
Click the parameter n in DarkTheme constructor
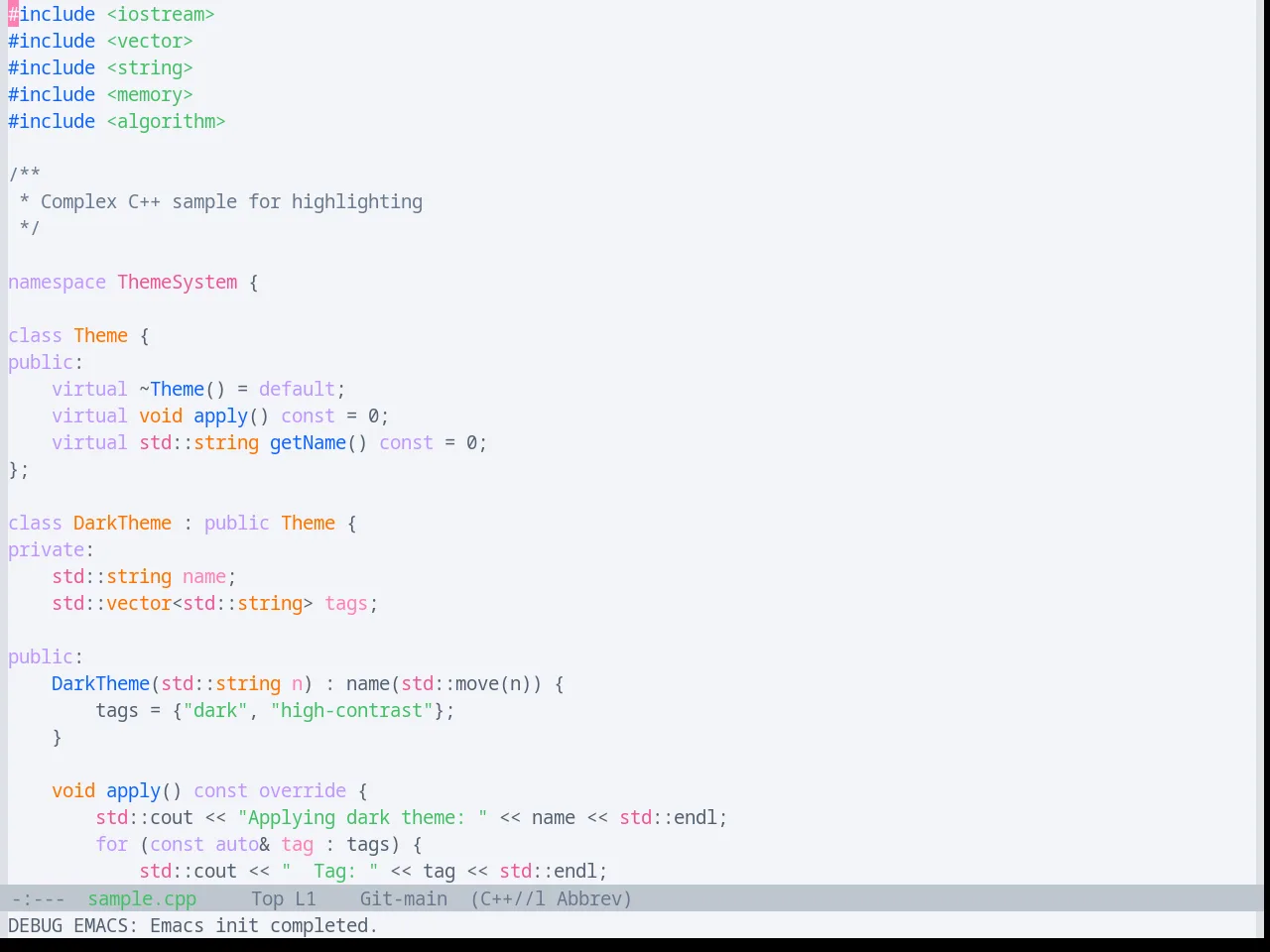[297, 683]
